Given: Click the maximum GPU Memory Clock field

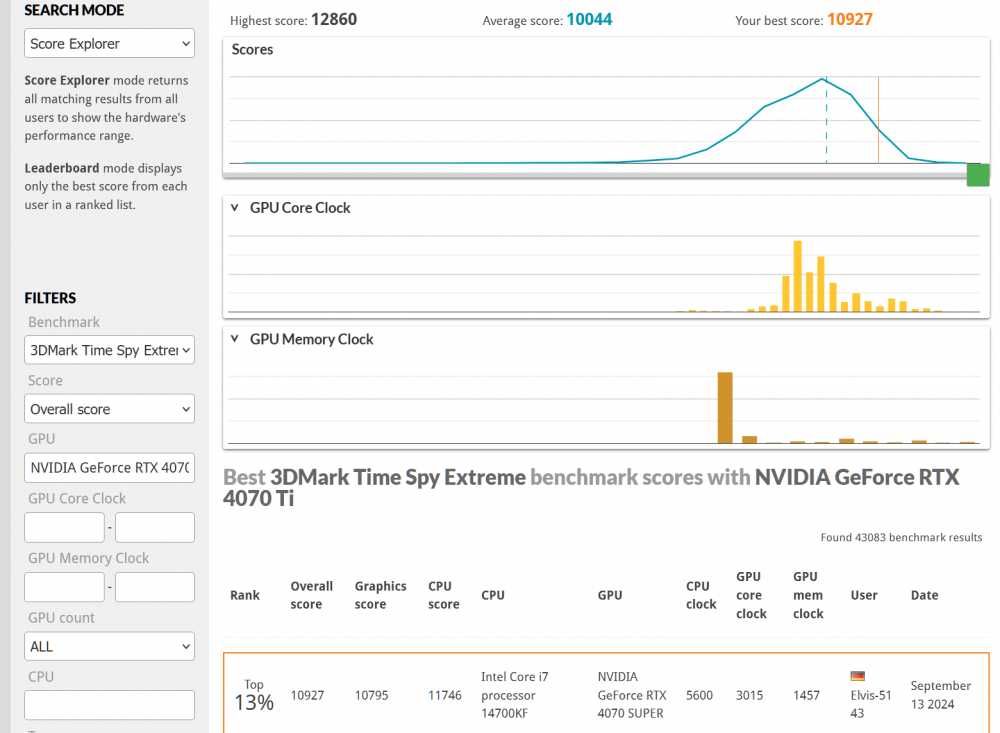Looking at the screenshot, I should (x=155, y=587).
